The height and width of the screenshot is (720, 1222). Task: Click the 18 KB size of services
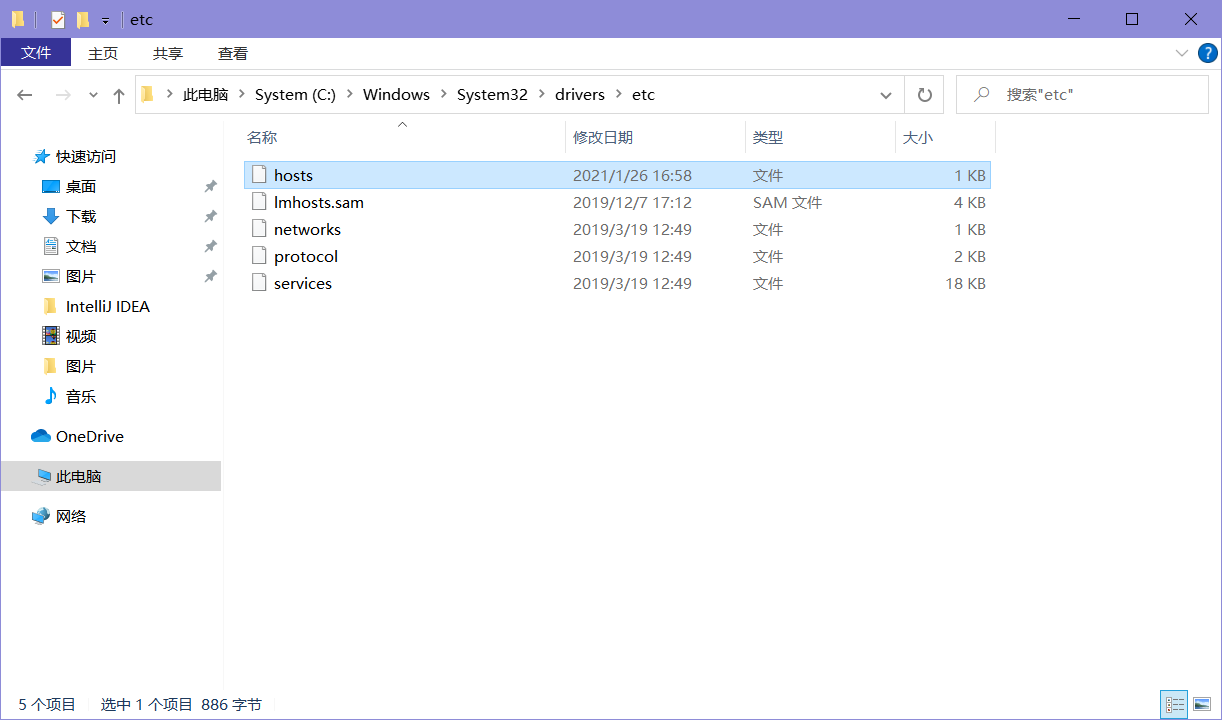[x=965, y=283]
